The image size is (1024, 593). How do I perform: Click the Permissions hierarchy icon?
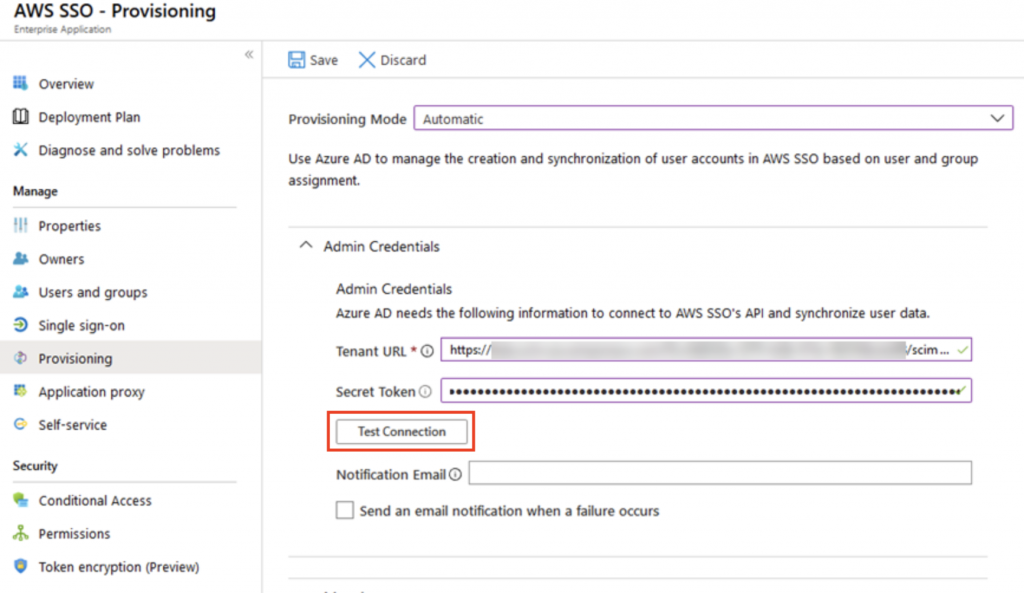20,533
